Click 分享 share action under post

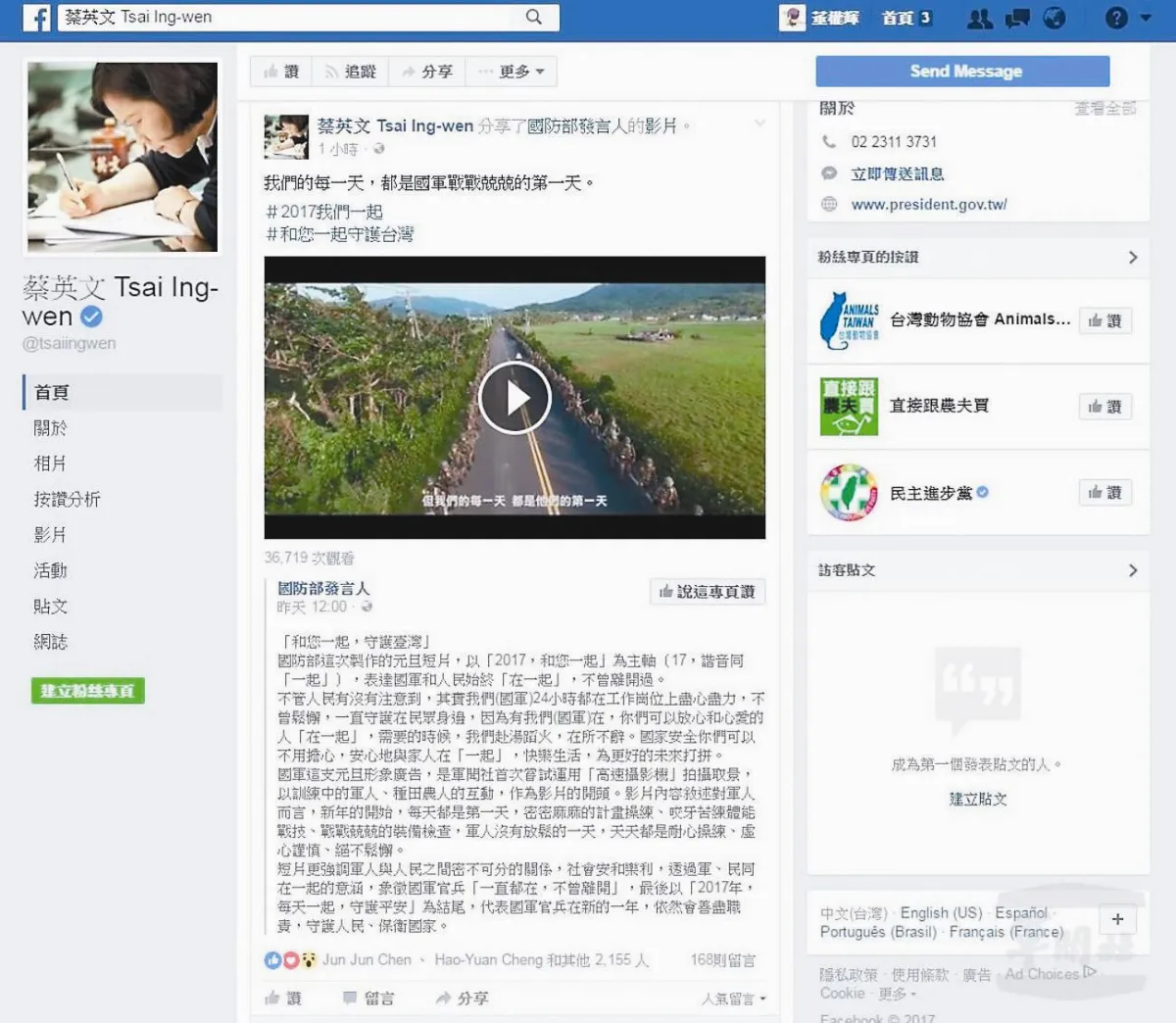(462, 999)
